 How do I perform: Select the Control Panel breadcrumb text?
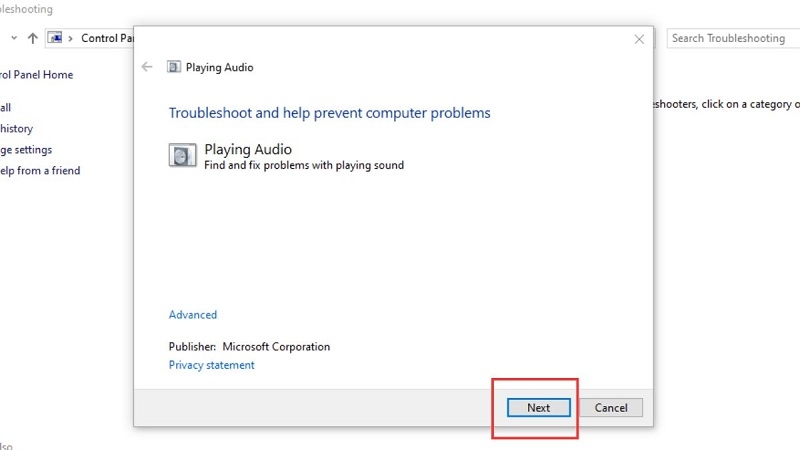click(x=107, y=38)
